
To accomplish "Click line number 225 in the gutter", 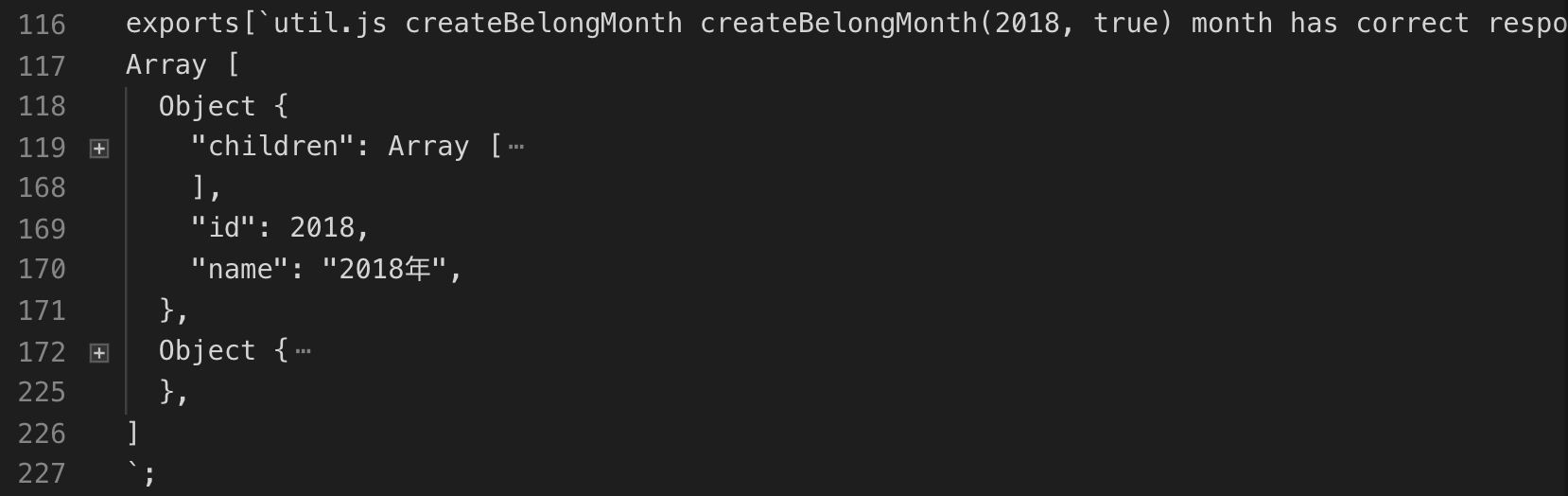I will tap(42, 392).
